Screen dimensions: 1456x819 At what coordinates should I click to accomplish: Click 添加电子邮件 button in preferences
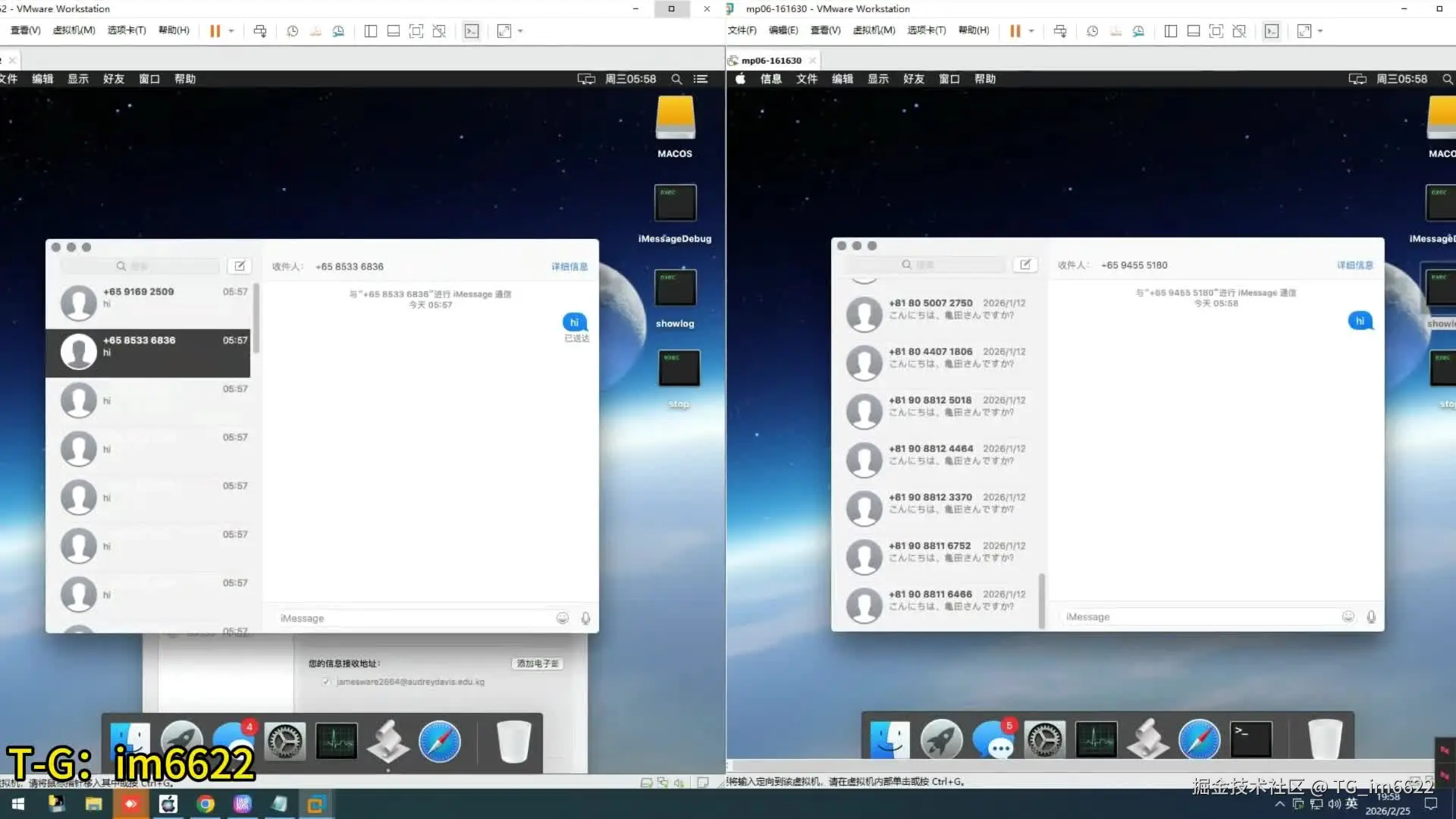537,664
